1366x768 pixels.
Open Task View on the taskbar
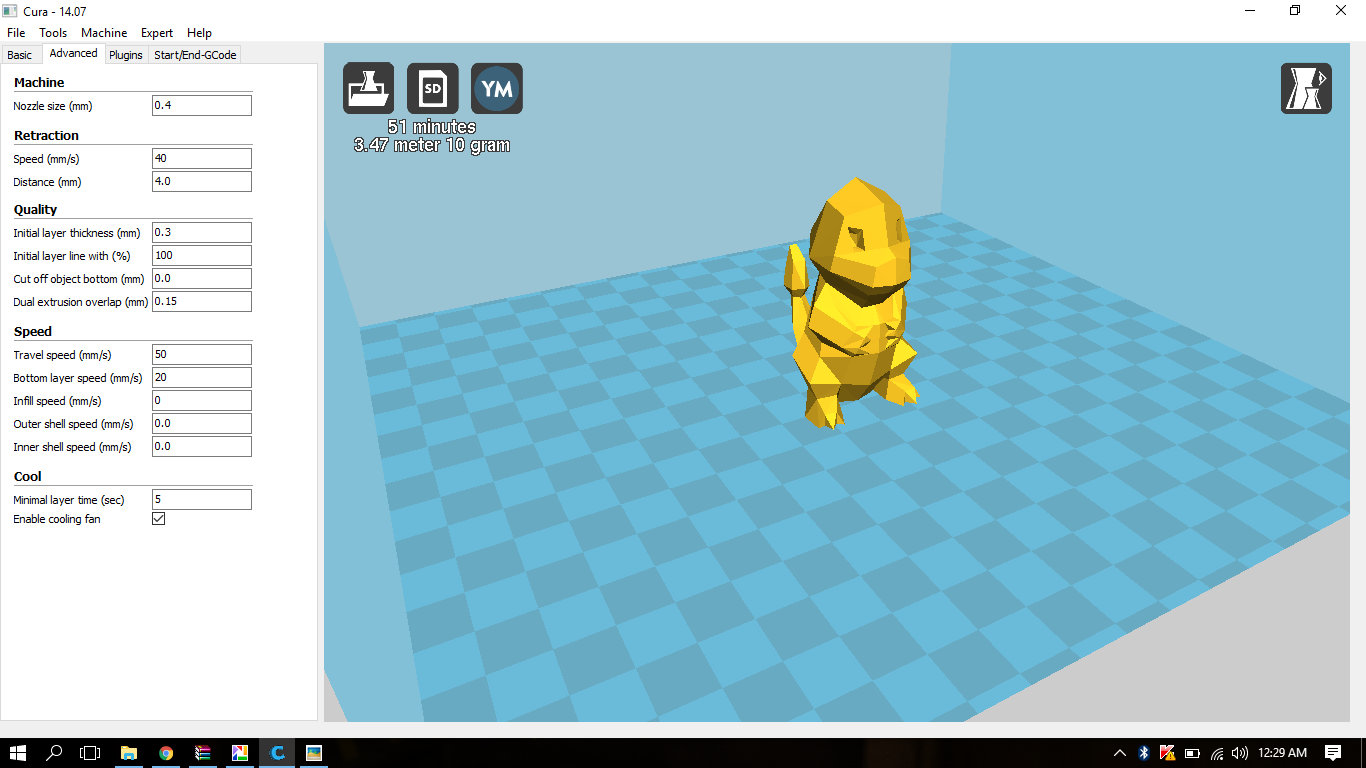(x=91, y=753)
